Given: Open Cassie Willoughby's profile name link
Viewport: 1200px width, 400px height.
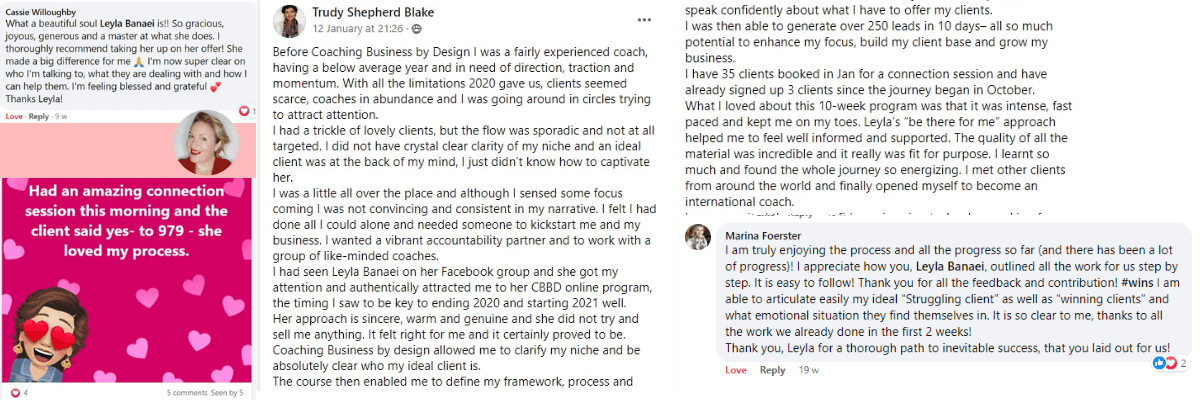Looking at the screenshot, I should coord(39,9).
